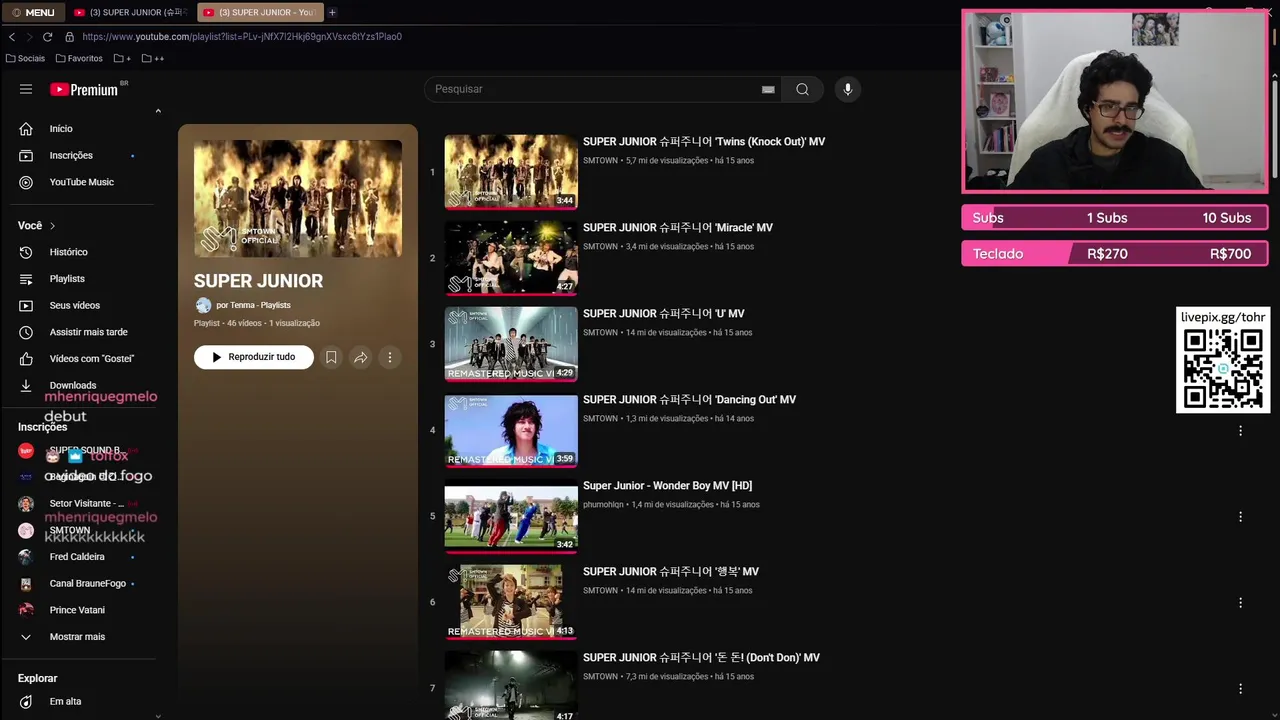
Task: Open 'Twins (Knock Out)' MV title
Action: pos(704,142)
